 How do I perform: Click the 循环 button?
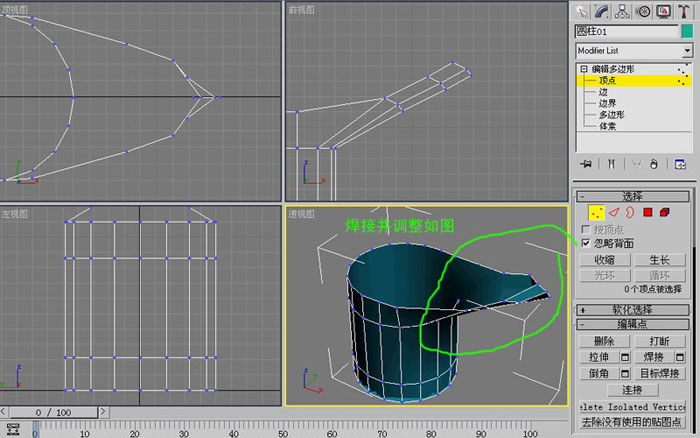pyautogui.click(x=659, y=275)
